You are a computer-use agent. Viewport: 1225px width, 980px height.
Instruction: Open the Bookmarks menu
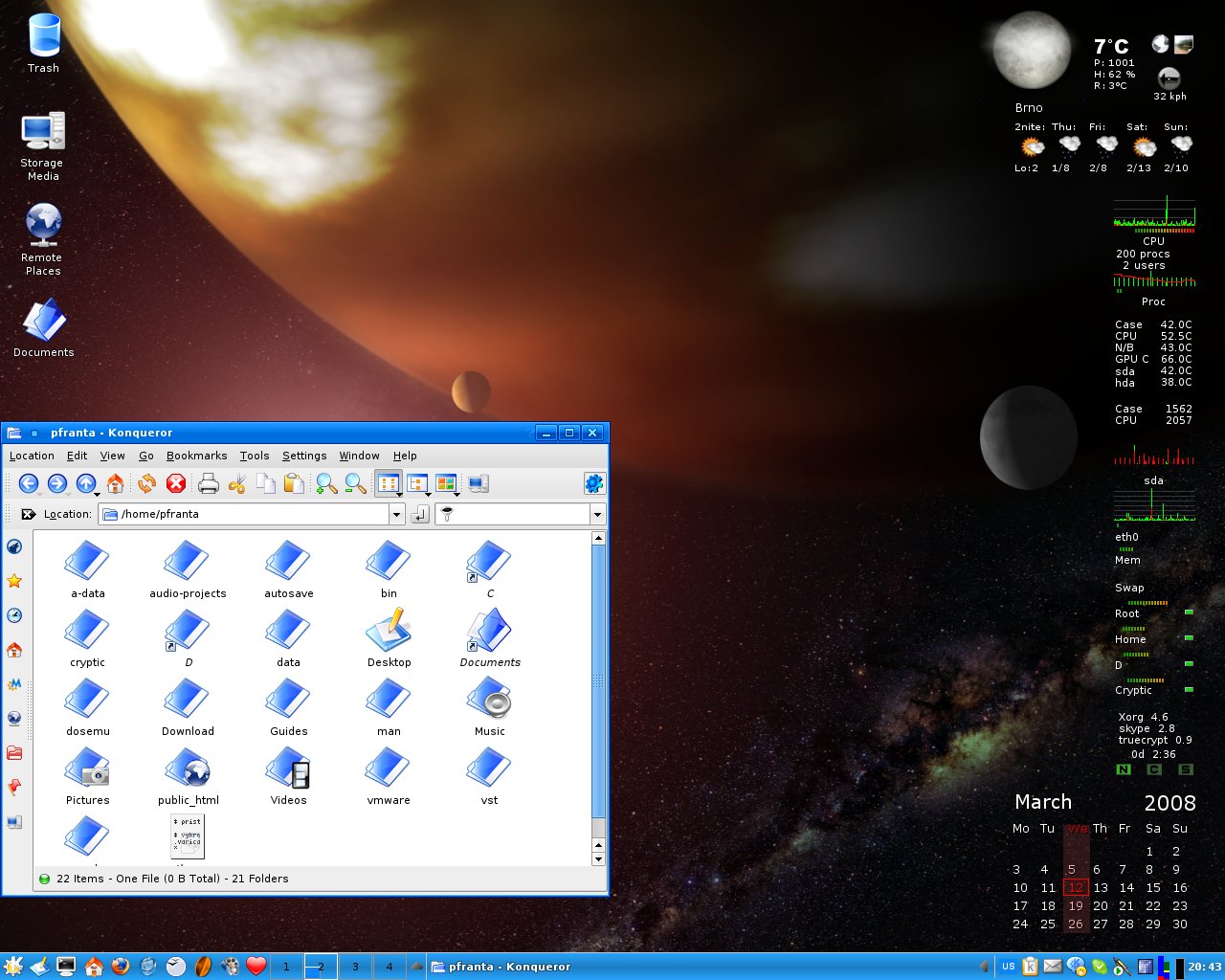196,456
